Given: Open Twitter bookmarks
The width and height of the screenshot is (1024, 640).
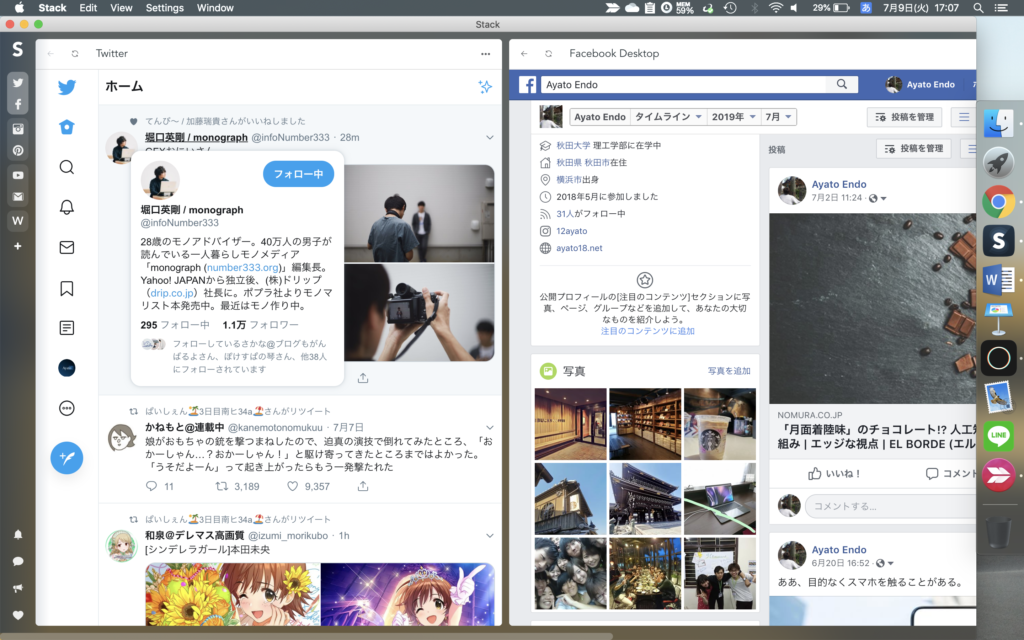Looking at the screenshot, I should pos(67,288).
